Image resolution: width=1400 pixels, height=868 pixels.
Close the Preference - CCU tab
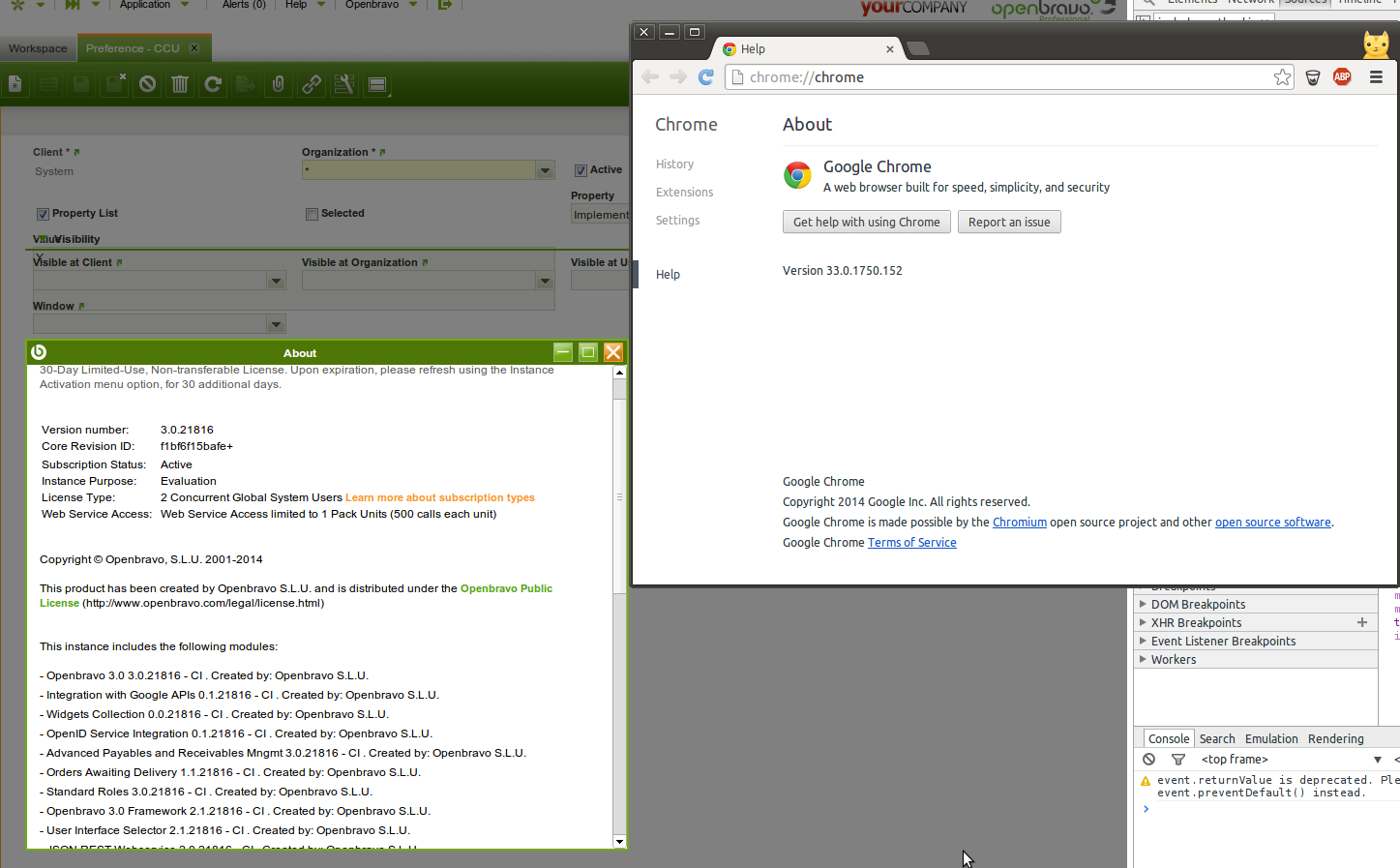[x=194, y=48]
